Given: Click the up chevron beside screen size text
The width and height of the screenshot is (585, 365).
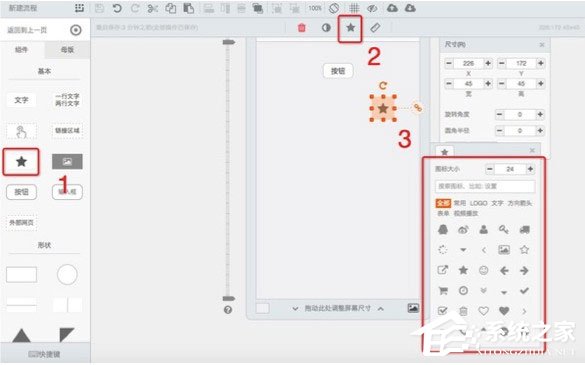Looking at the screenshot, I should (381, 309).
